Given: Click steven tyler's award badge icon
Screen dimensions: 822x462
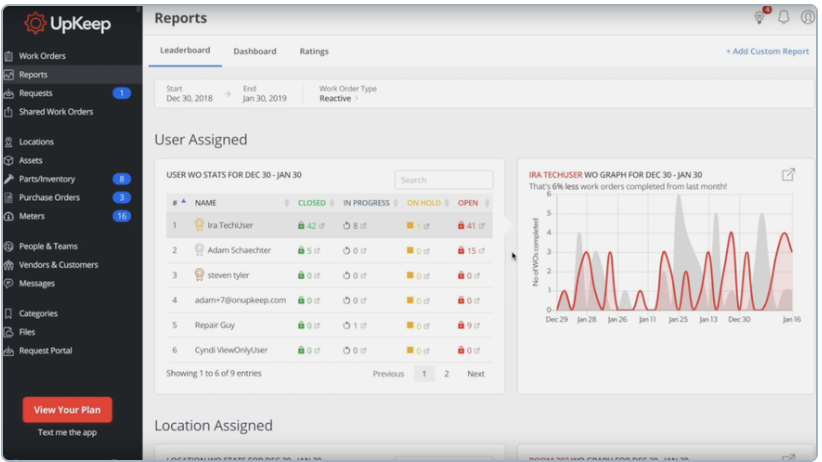Looking at the screenshot, I should (x=199, y=275).
